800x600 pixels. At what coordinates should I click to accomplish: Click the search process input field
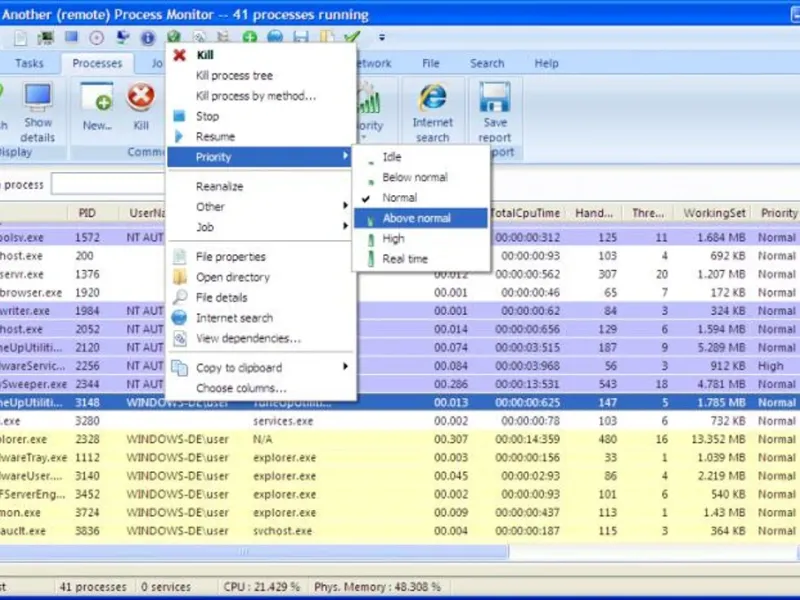coord(108,185)
